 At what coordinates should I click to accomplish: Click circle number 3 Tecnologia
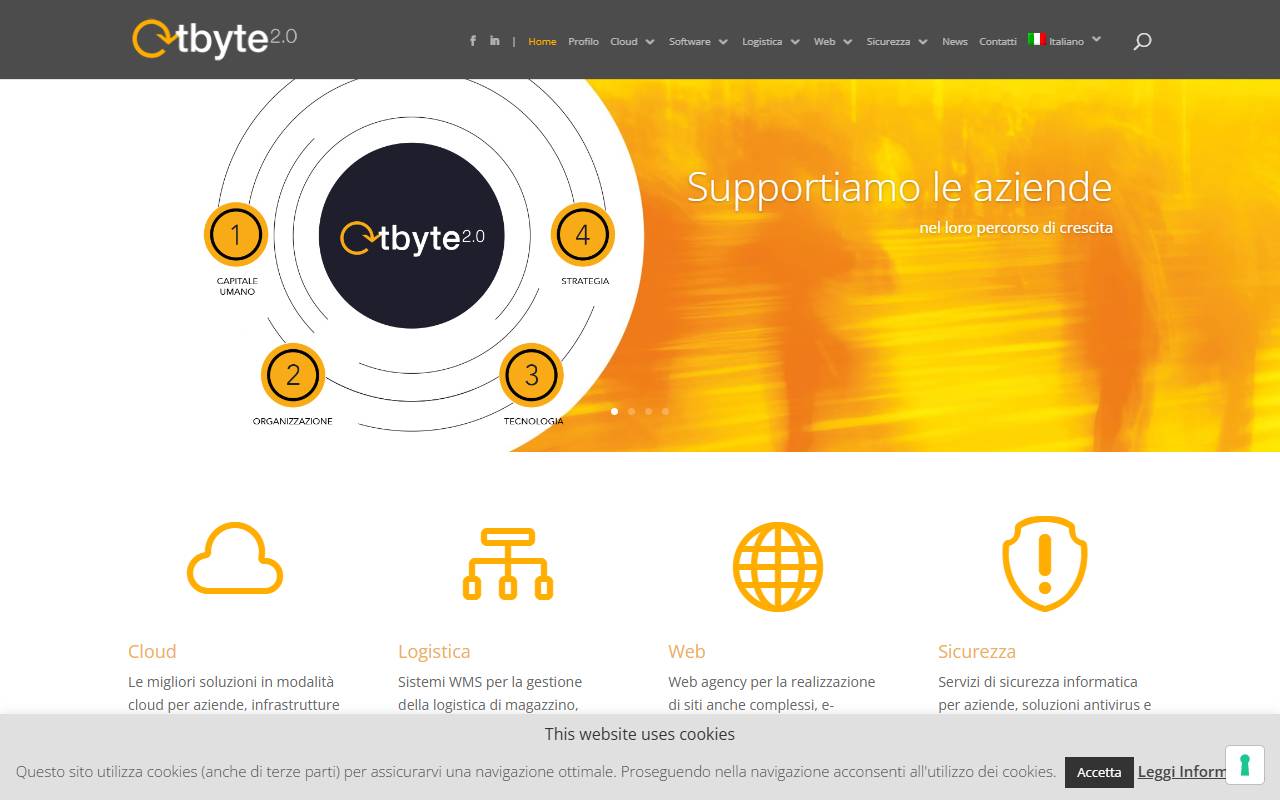531,375
